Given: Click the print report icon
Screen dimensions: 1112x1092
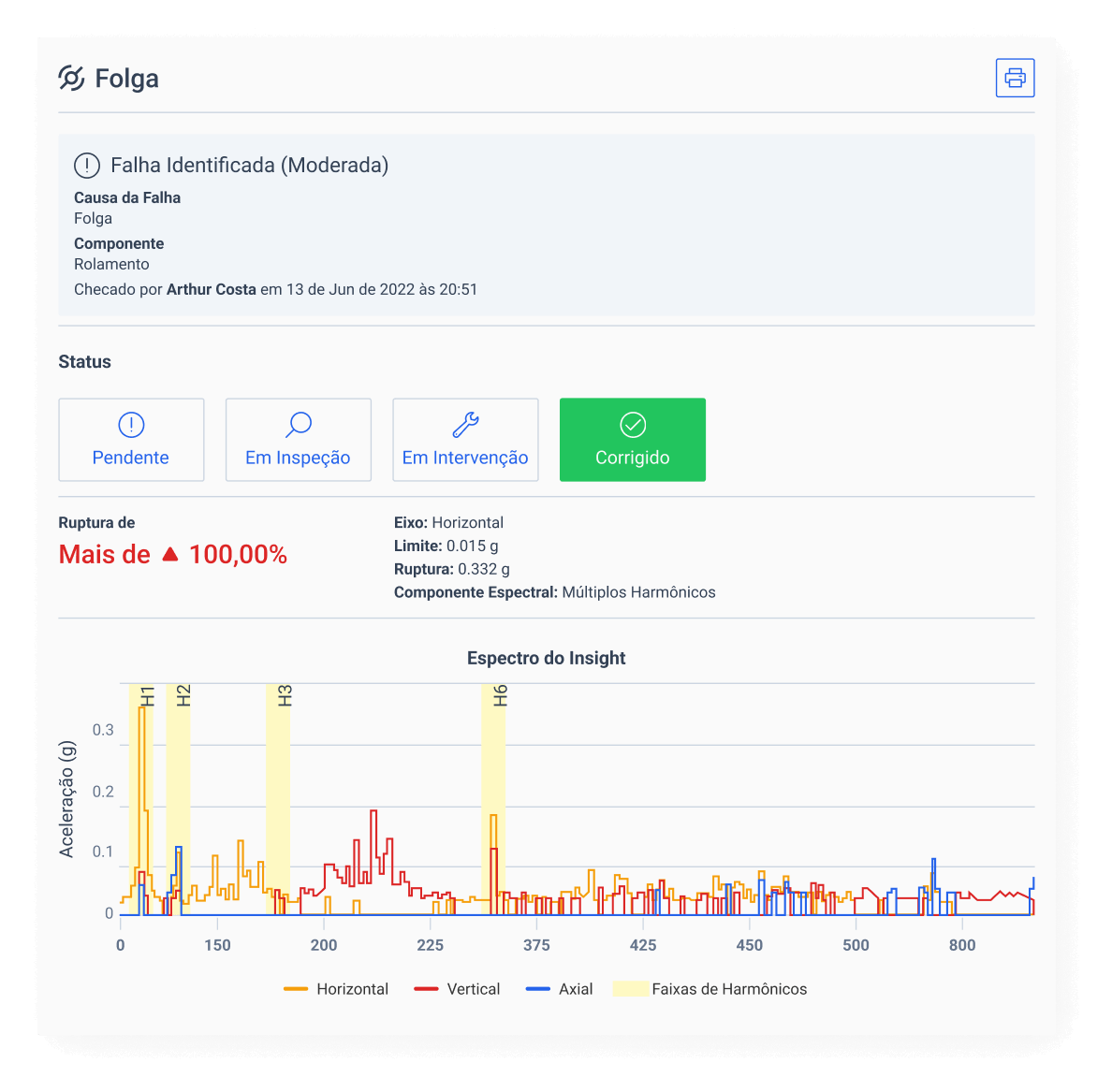Looking at the screenshot, I should coord(1015,78).
